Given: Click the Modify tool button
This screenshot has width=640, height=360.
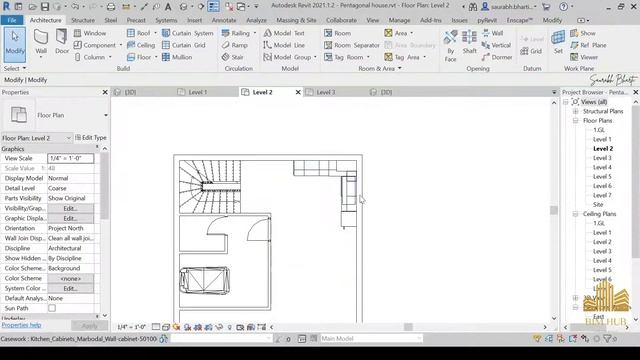Looking at the screenshot, I should coord(15,44).
